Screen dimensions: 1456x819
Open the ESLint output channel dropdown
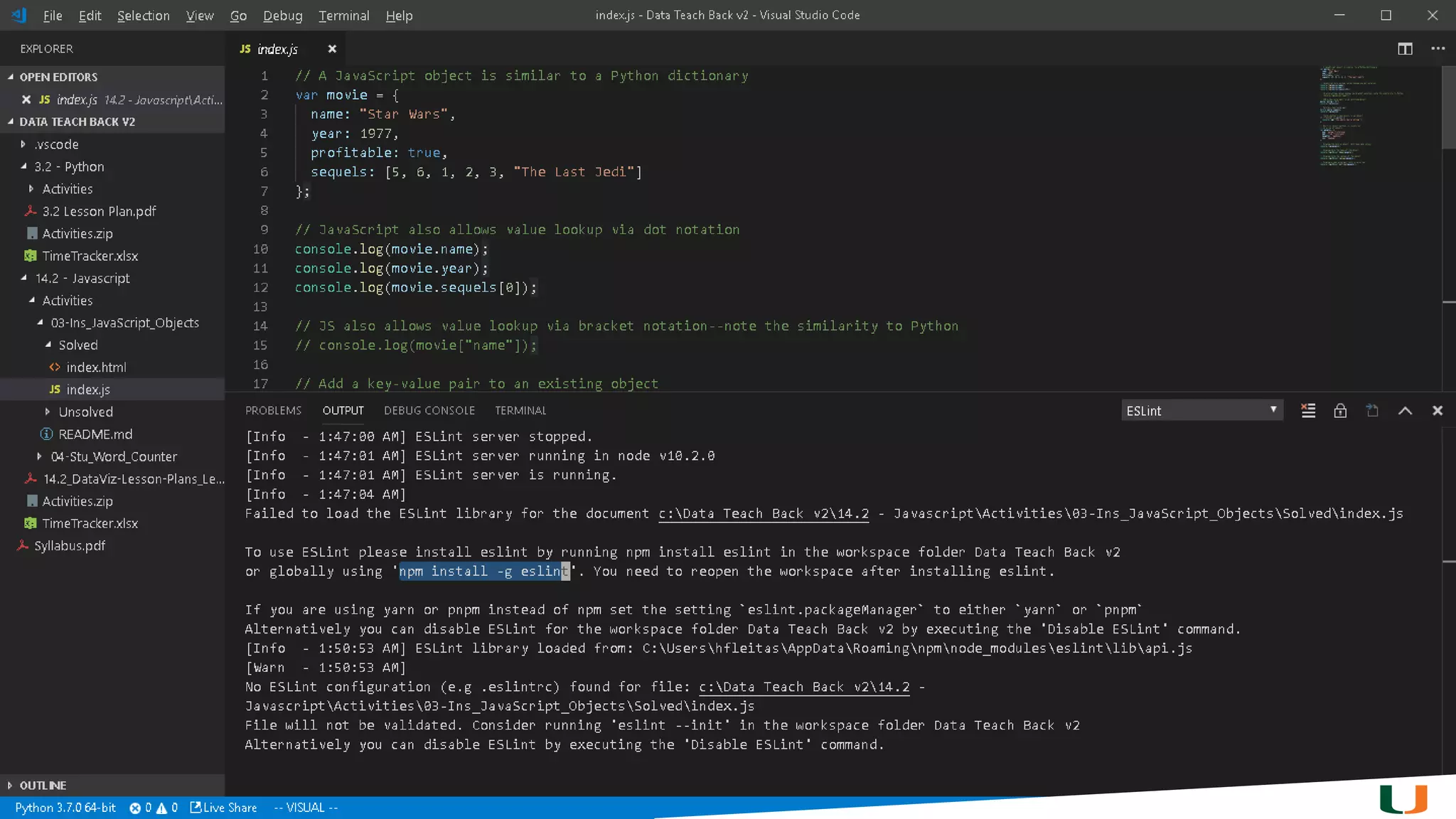(1201, 410)
